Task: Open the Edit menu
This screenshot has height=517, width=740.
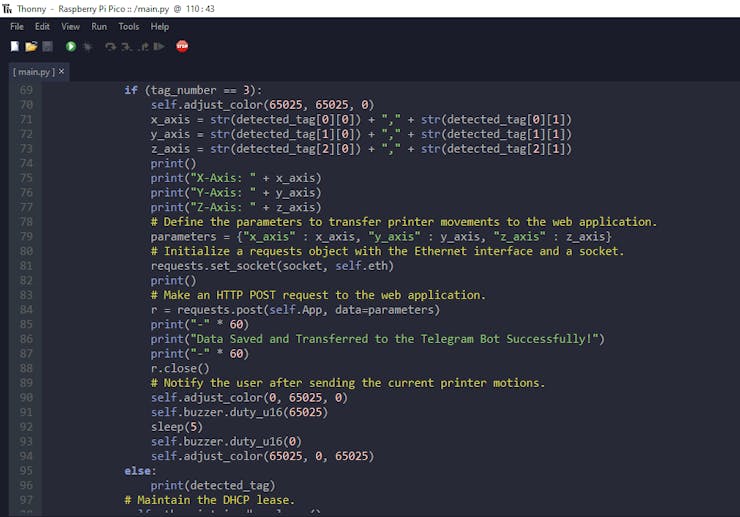Action: pos(42,26)
